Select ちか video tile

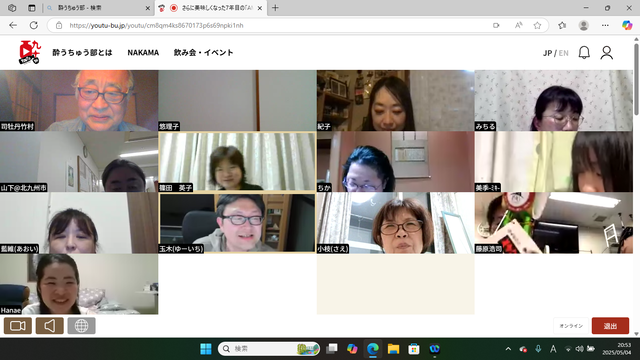coord(396,162)
